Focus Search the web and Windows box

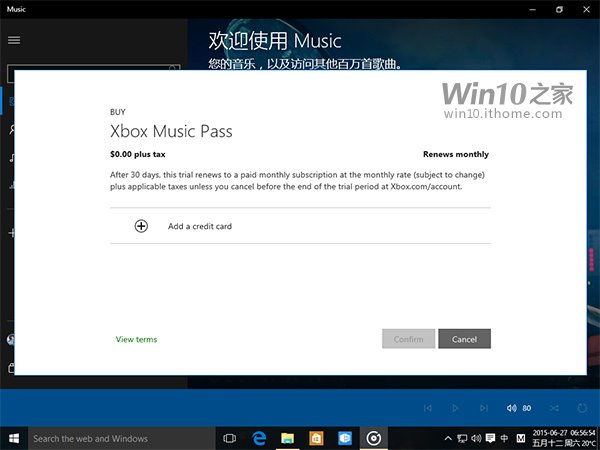pos(121,439)
